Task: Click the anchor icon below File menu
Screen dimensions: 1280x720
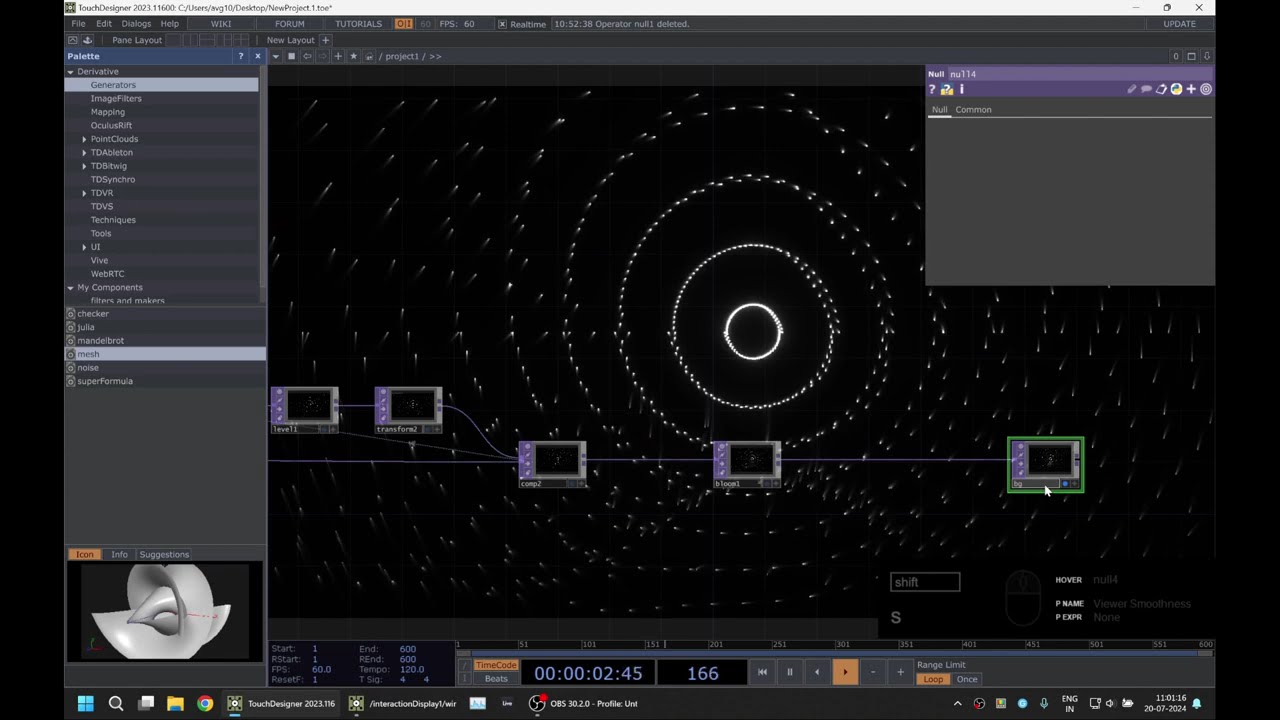Action: click(87, 40)
